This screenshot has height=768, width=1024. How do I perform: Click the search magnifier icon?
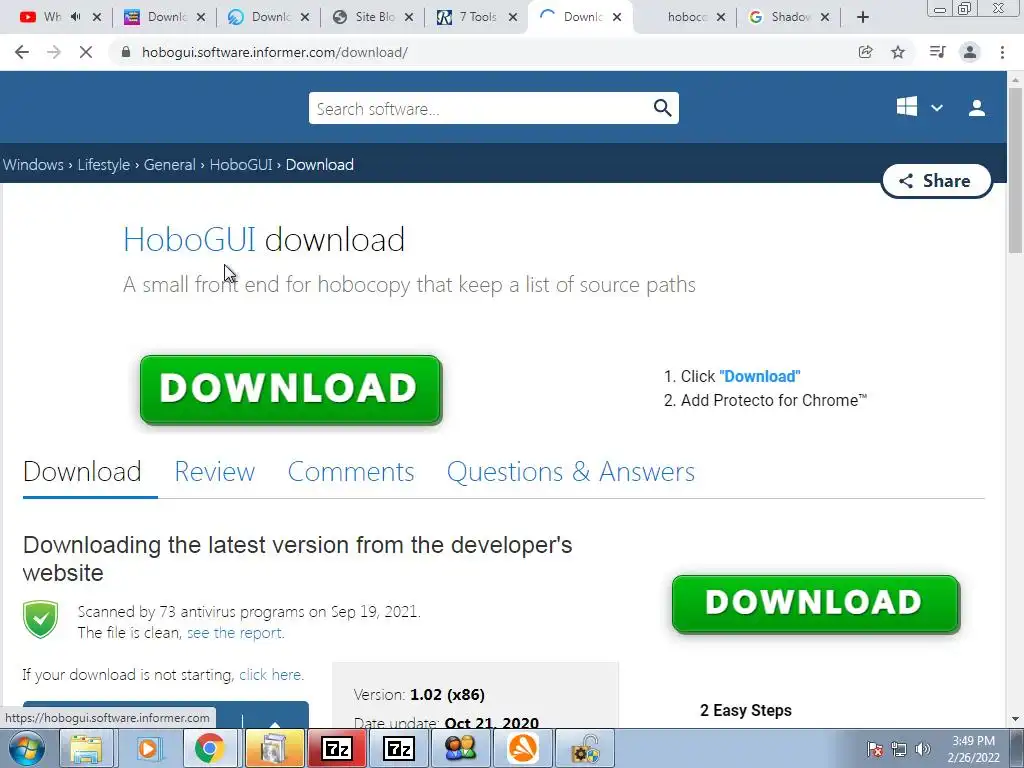[662, 108]
